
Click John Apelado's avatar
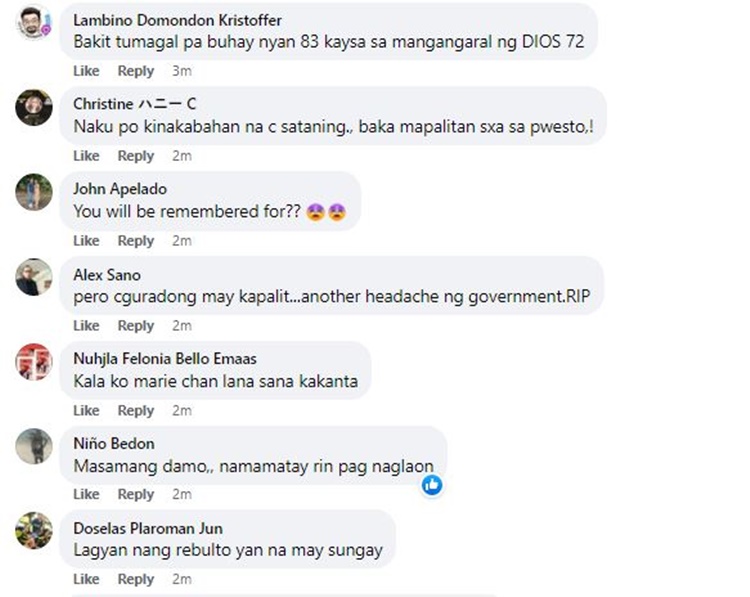click(x=34, y=192)
